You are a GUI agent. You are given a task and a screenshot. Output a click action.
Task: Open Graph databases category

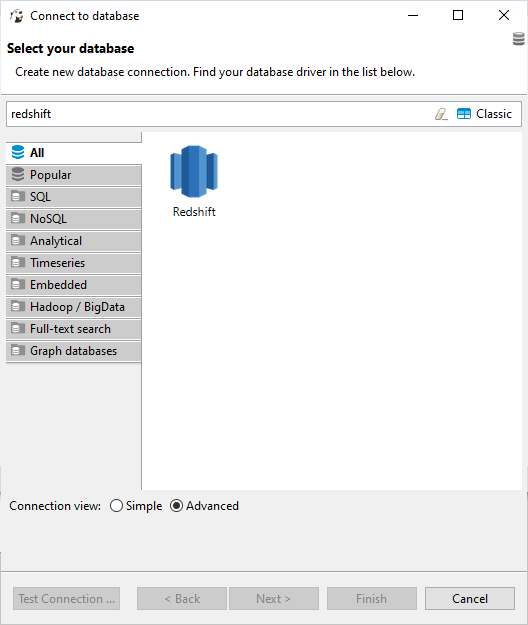click(x=74, y=351)
